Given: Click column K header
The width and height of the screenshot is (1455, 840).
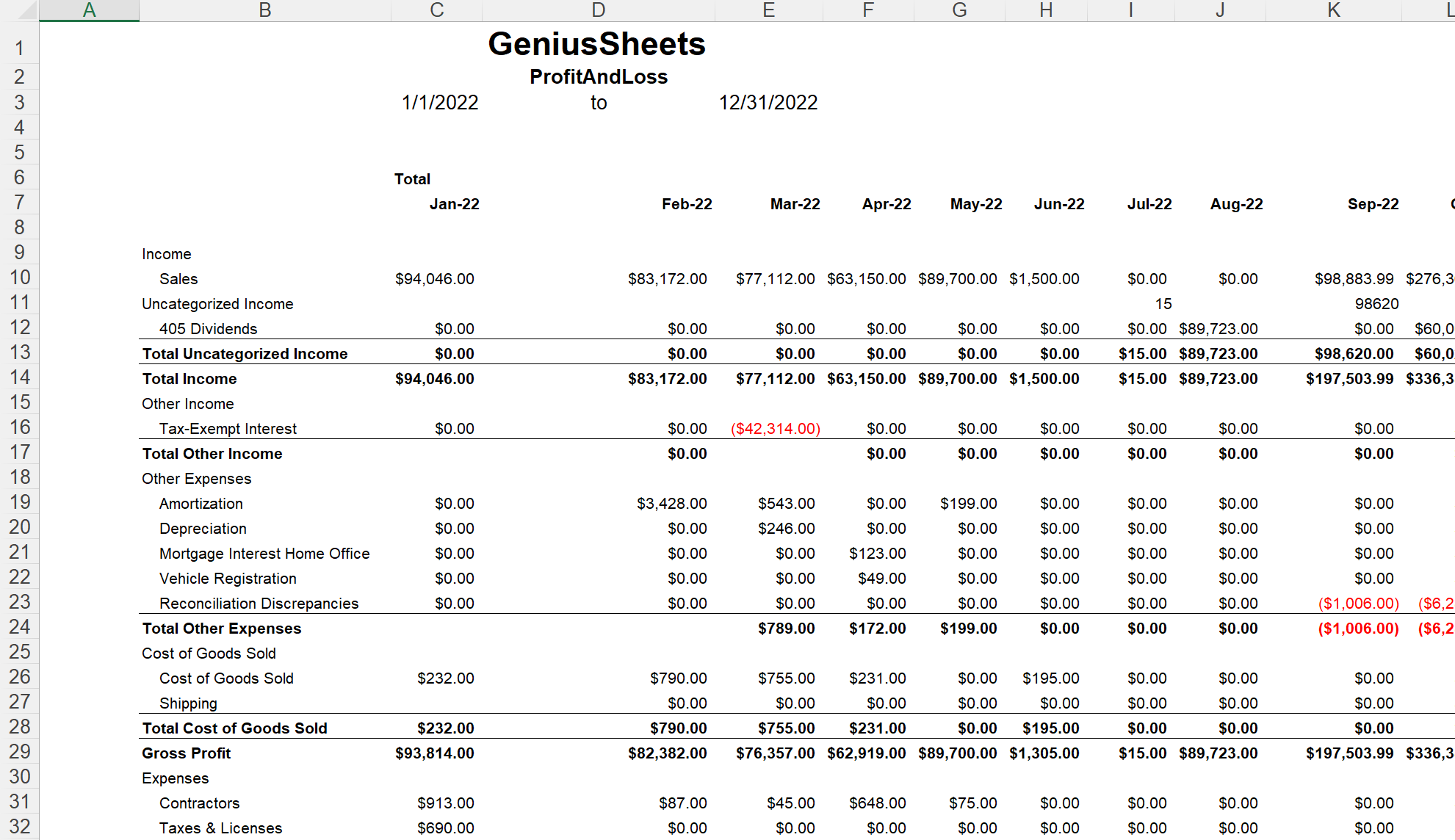Looking at the screenshot, I should (1333, 10).
